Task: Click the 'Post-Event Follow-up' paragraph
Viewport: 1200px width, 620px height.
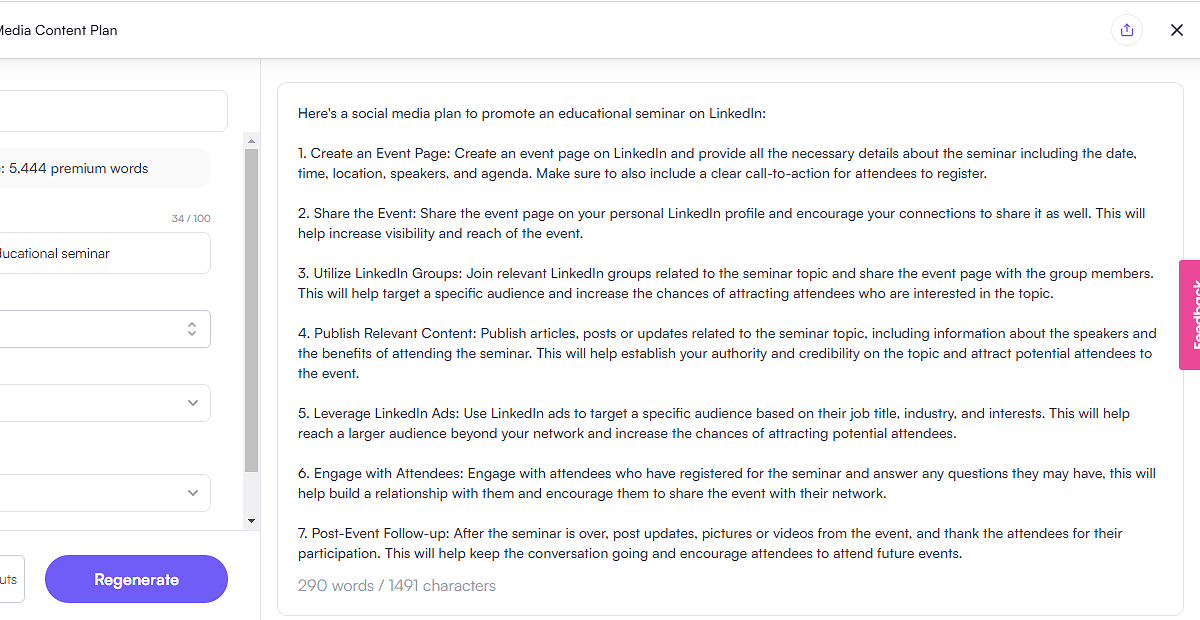Action: 710,544
